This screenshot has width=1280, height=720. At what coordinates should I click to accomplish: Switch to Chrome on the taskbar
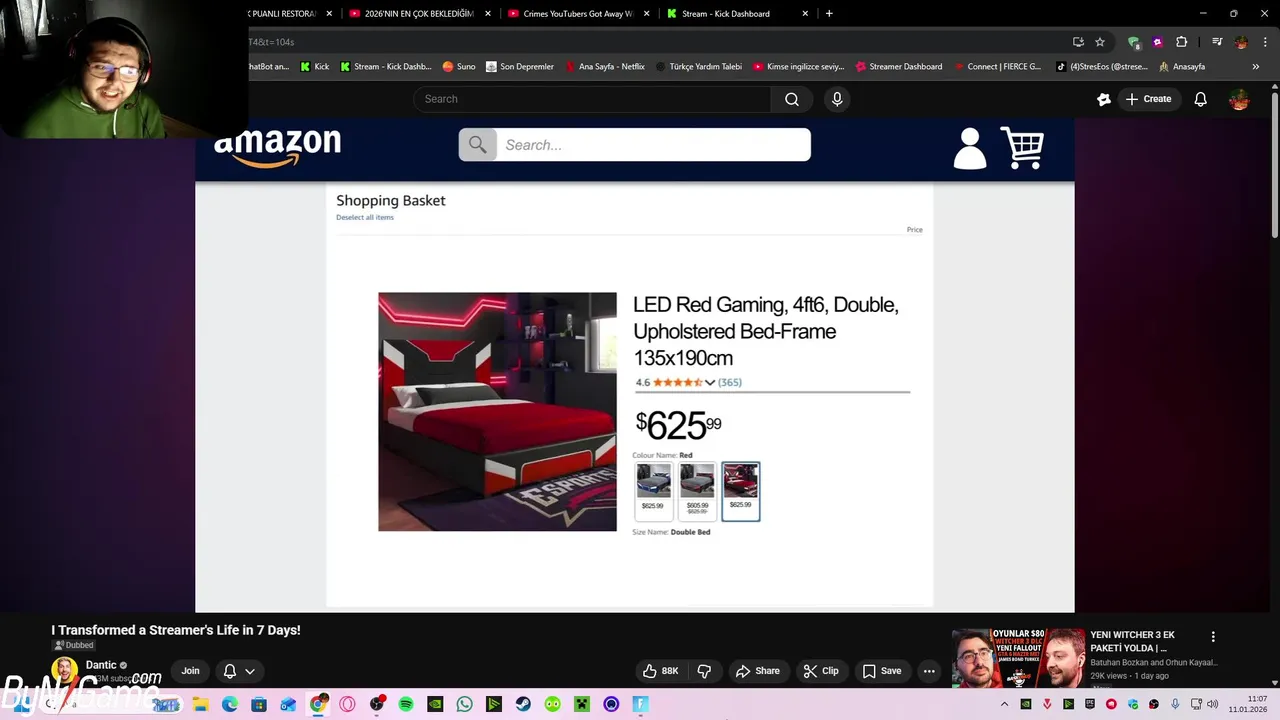pyautogui.click(x=318, y=704)
